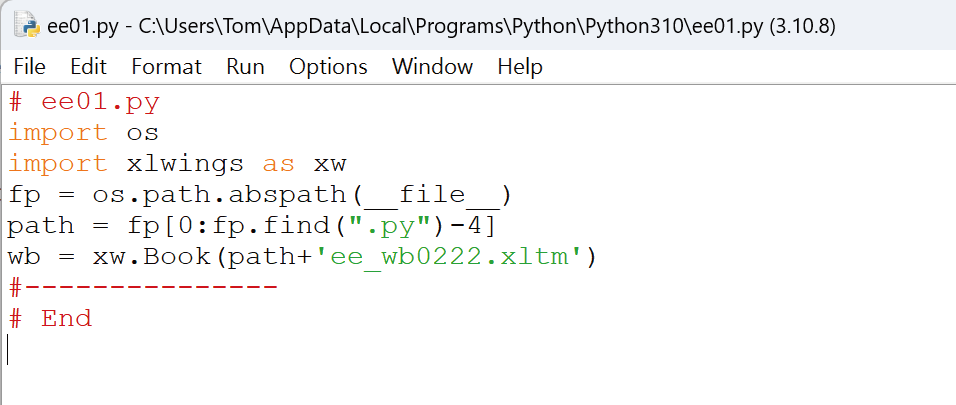
Task: Click the dashed comment separator line
Action: [x=143, y=287]
